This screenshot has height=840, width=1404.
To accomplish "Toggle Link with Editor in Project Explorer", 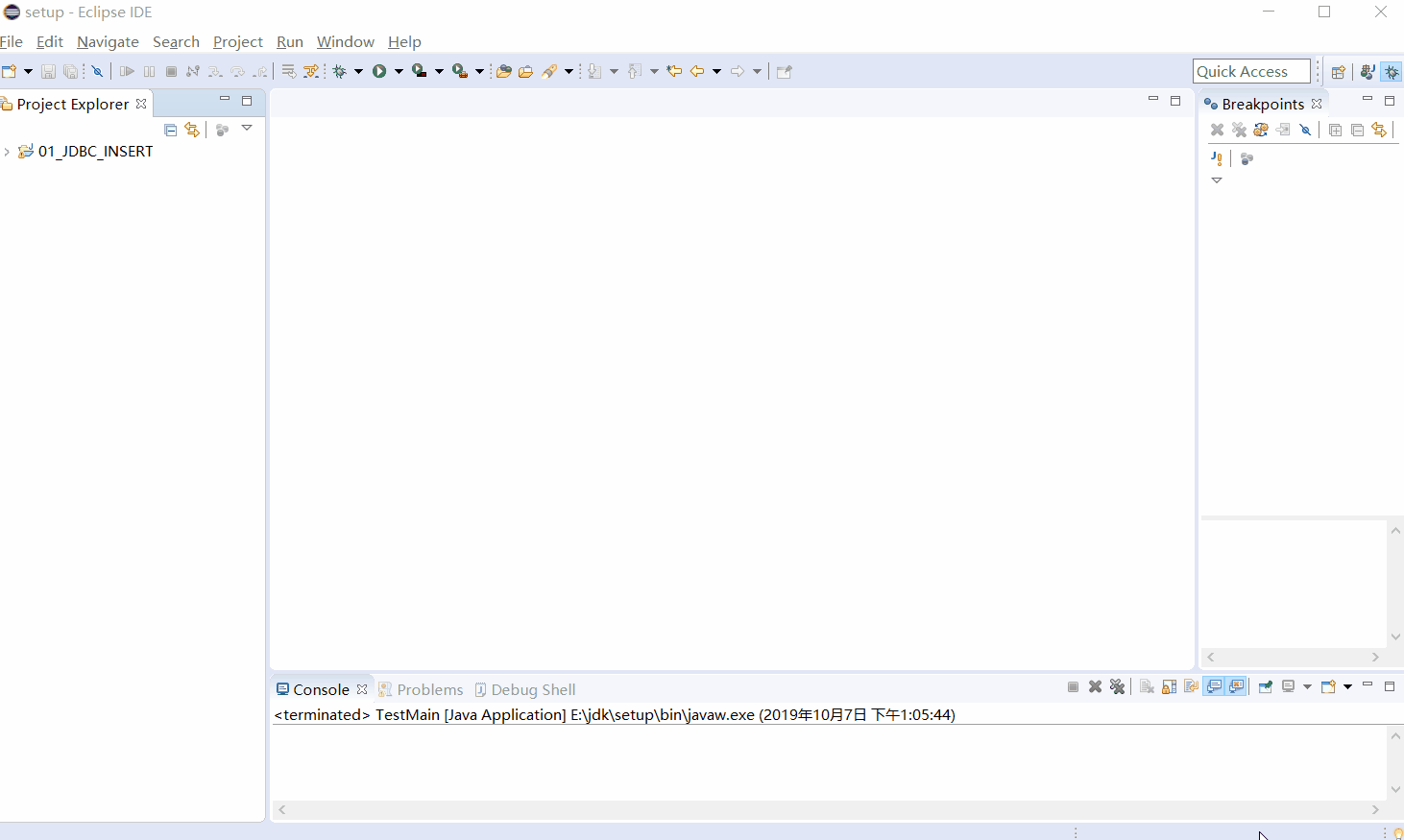I will (x=192, y=130).
